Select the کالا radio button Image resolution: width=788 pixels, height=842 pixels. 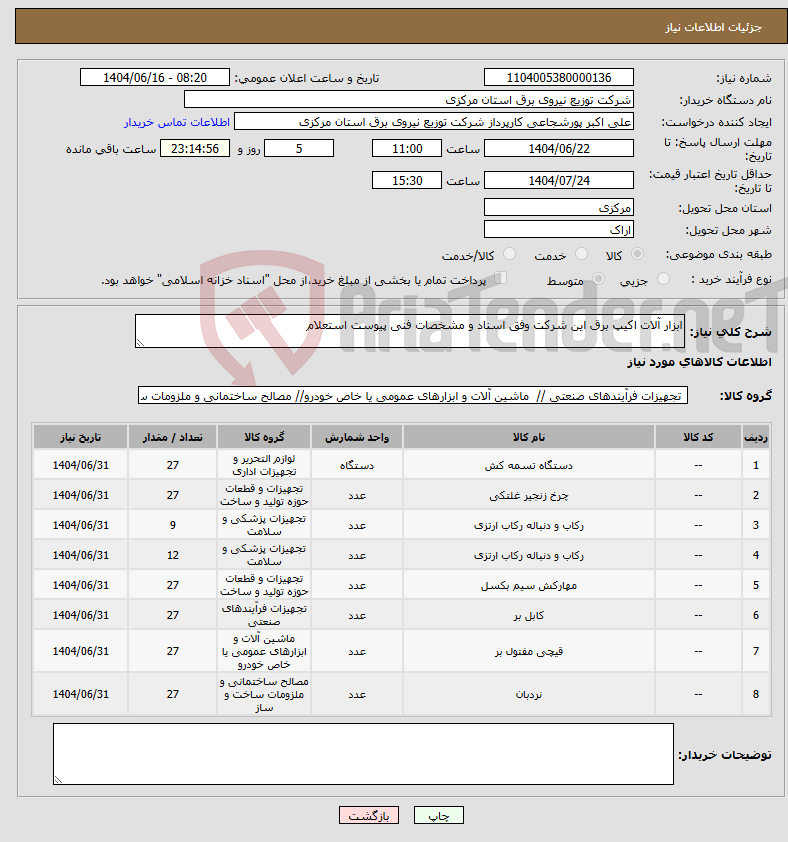click(x=637, y=254)
